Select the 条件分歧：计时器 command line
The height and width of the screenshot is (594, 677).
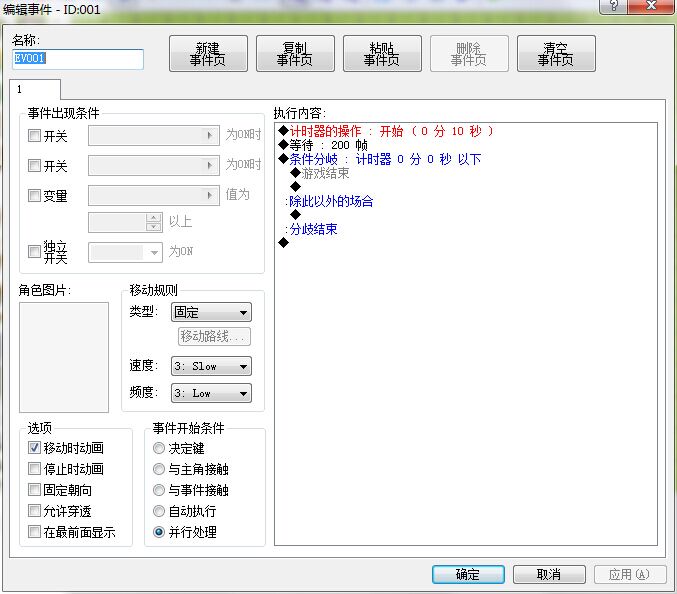click(x=466, y=159)
